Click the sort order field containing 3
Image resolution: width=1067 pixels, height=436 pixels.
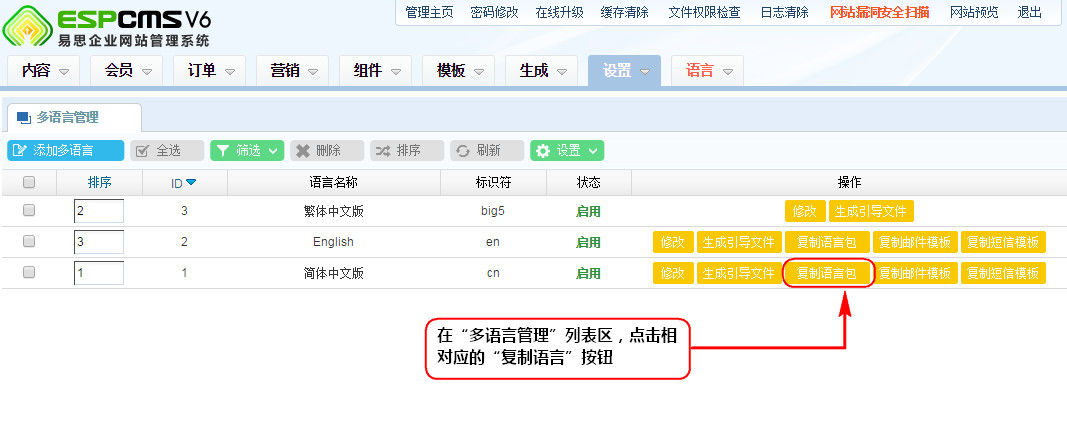pyautogui.click(x=99, y=241)
